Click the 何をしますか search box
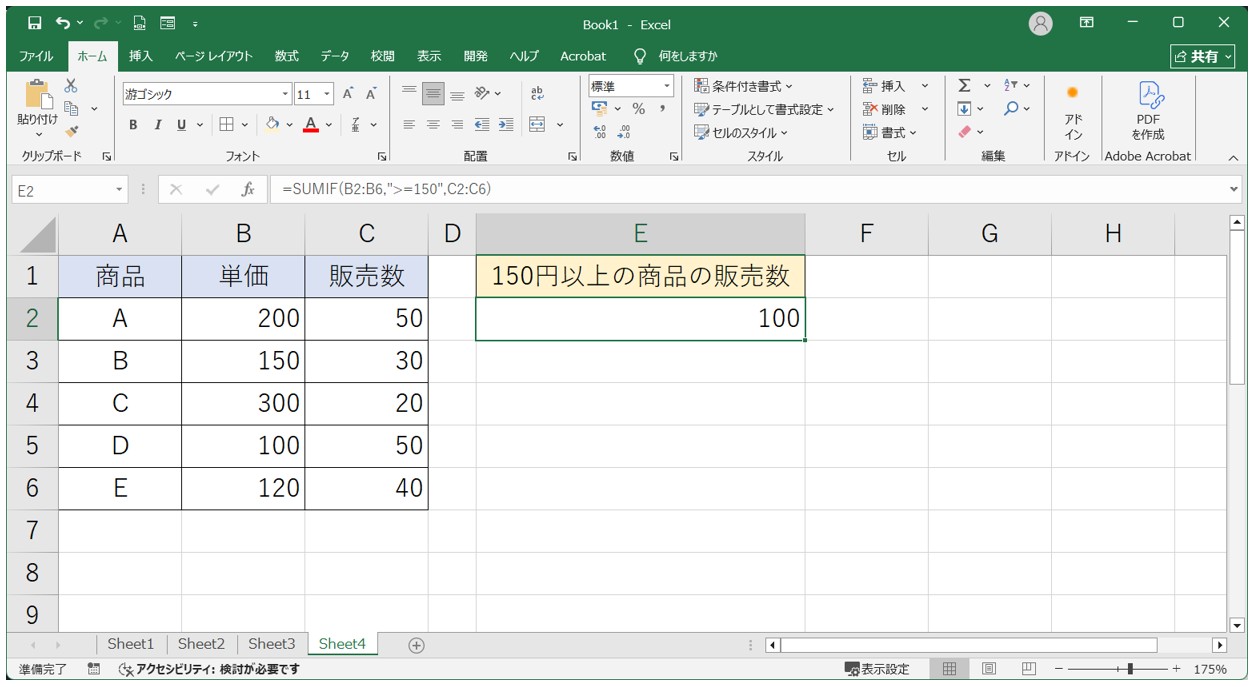The width and height of the screenshot is (1254, 687). (x=676, y=56)
